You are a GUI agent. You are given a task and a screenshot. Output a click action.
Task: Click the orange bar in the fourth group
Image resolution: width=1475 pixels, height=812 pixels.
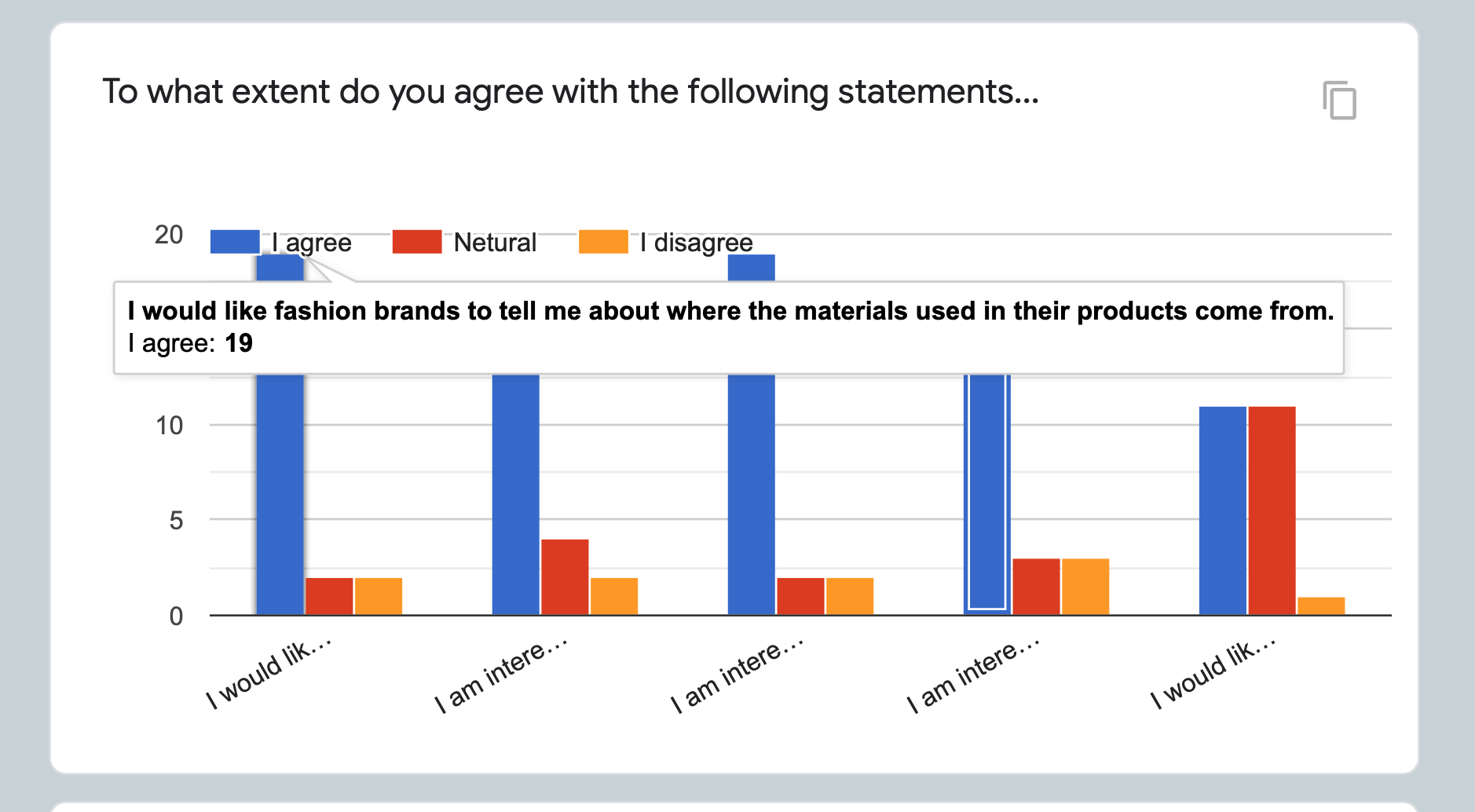pyautogui.click(x=1085, y=587)
